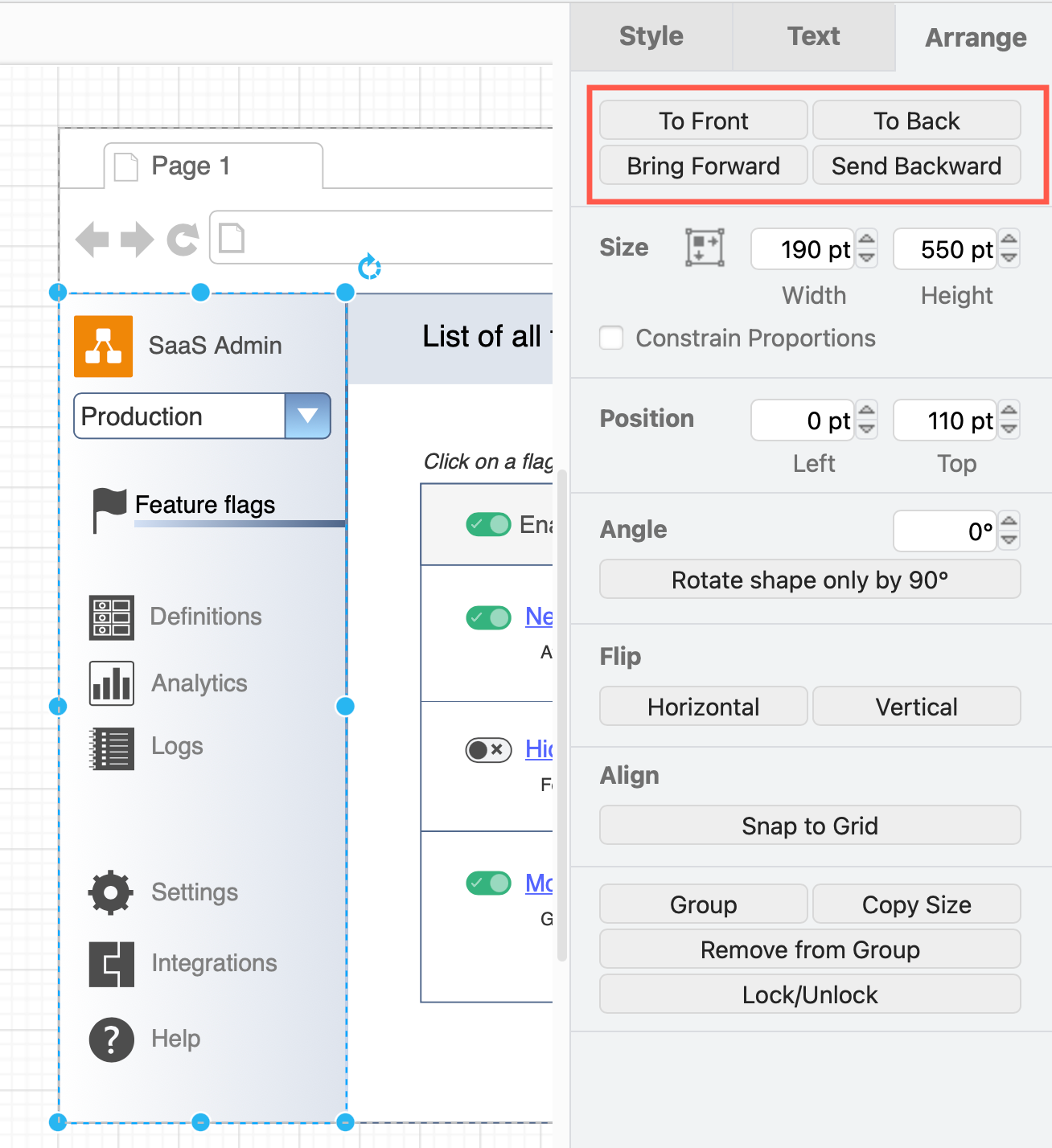Open Help using the question mark icon
Image resolution: width=1052 pixels, height=1148 pixels.
110,1039
